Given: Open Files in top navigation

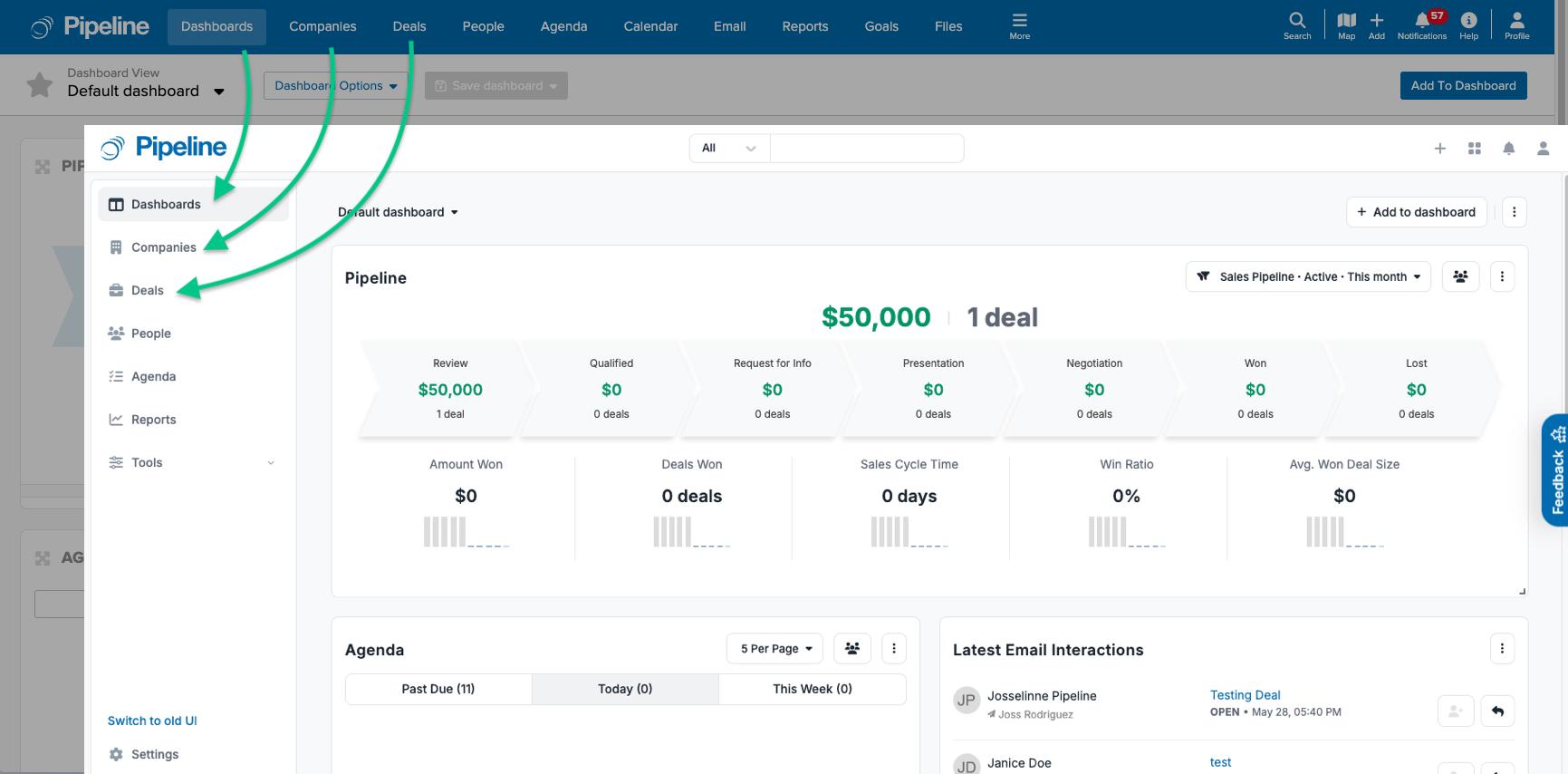Looking at the screenshot, I should click(x=948, y=26).
